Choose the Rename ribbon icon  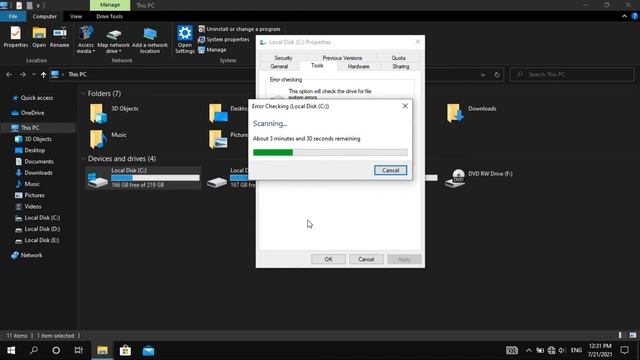point(60,37)
